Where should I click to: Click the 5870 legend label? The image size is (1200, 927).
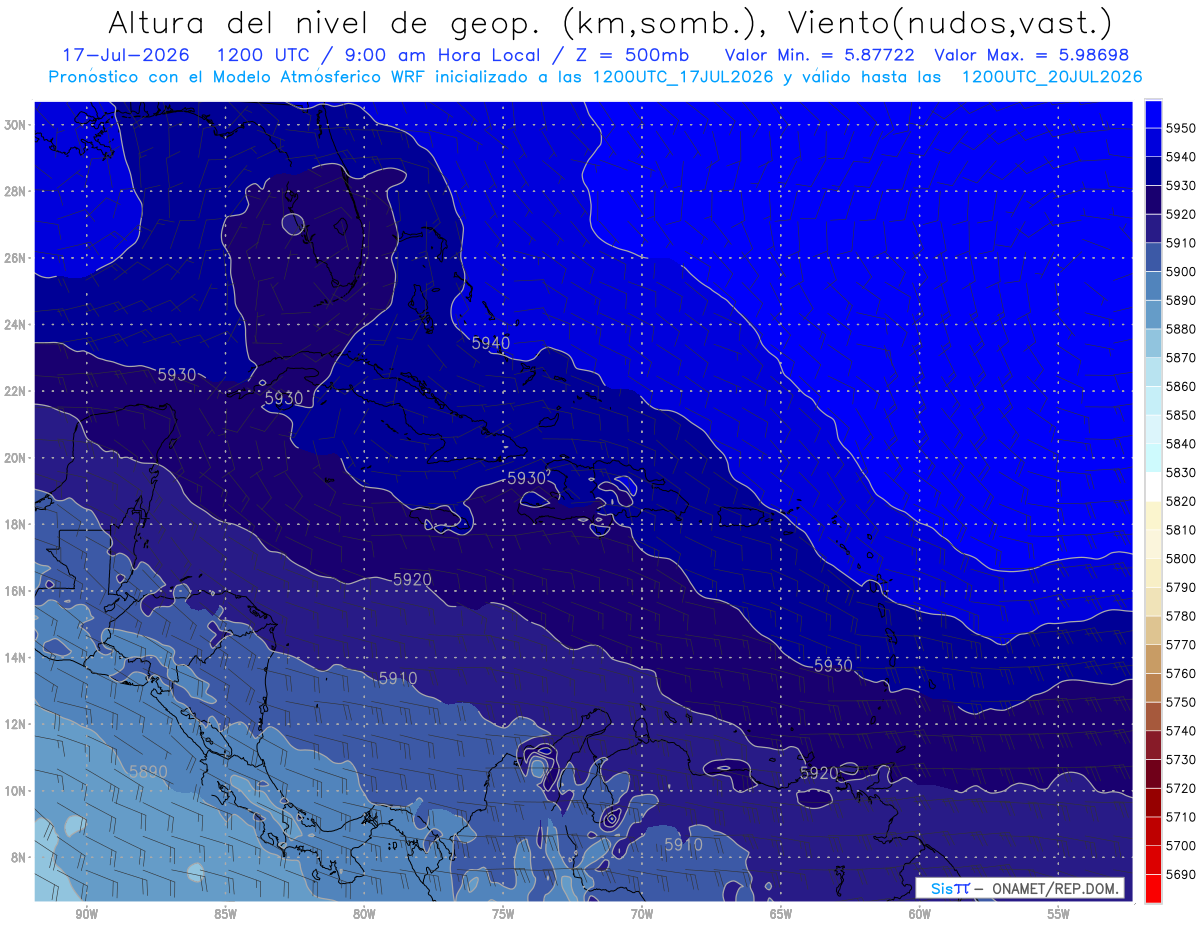coord(1181,358)
